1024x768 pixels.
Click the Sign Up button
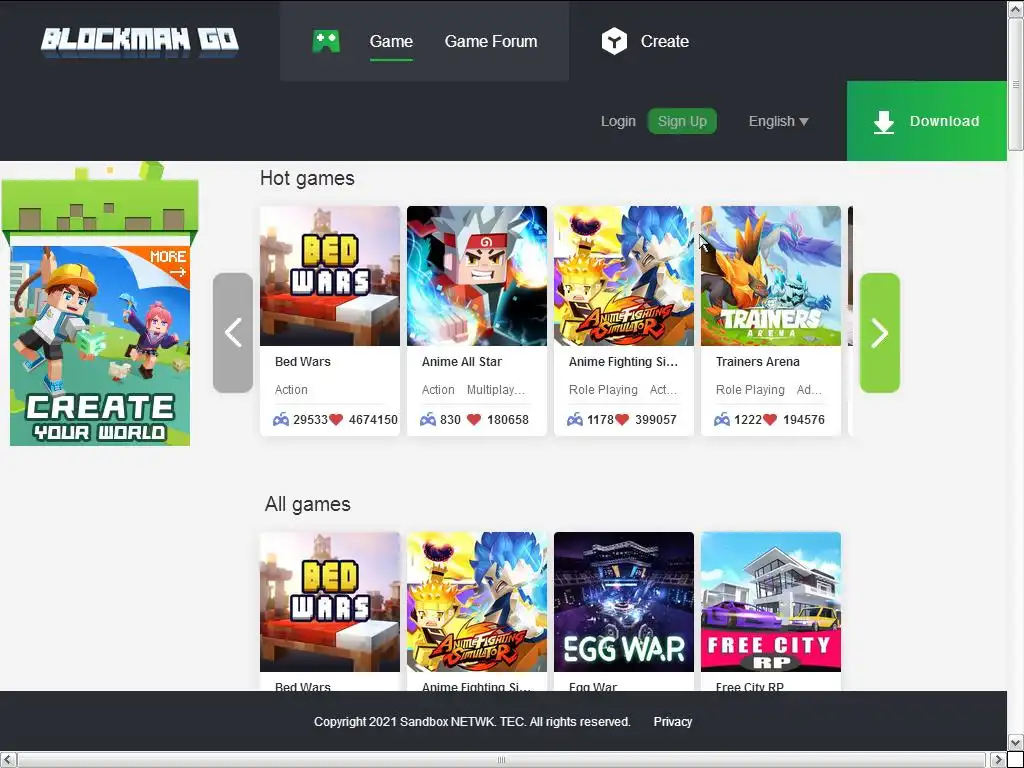tap(682, 121)
